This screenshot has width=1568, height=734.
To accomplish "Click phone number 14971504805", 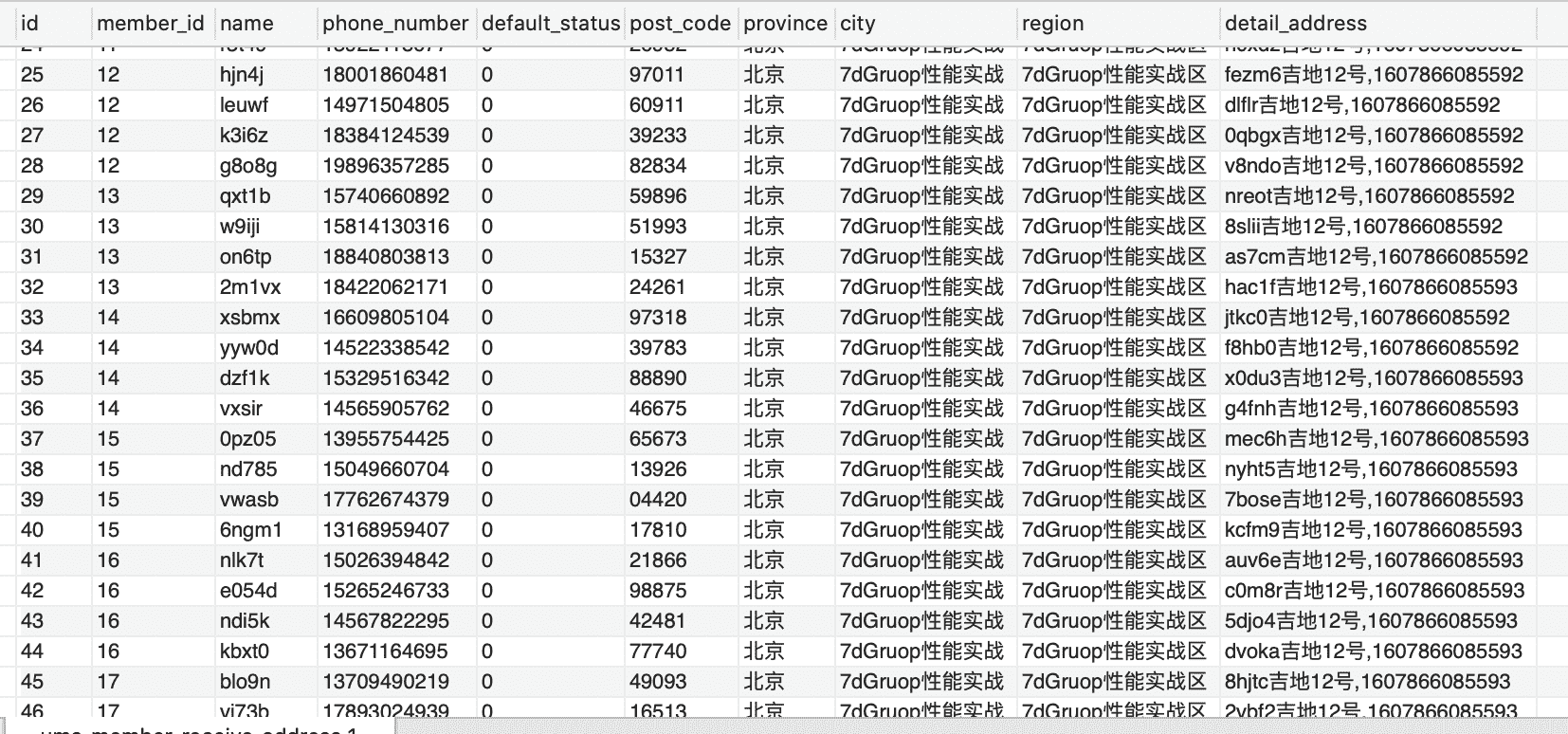I will (386, 105).
